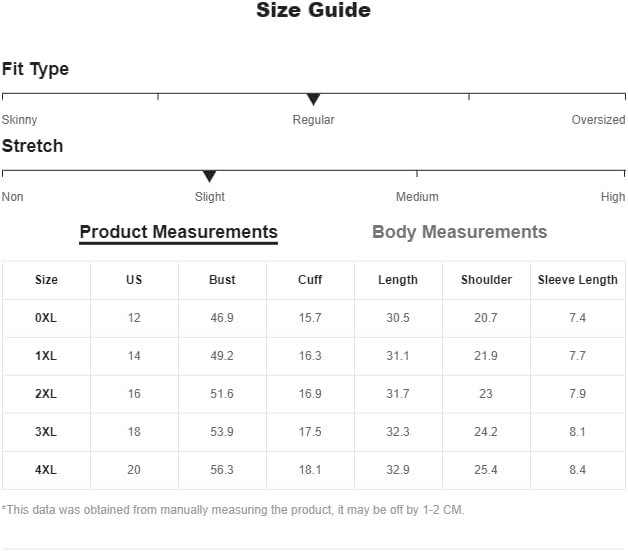
Task: Click the Skinny fit label
Action: (x=19, y=120)
